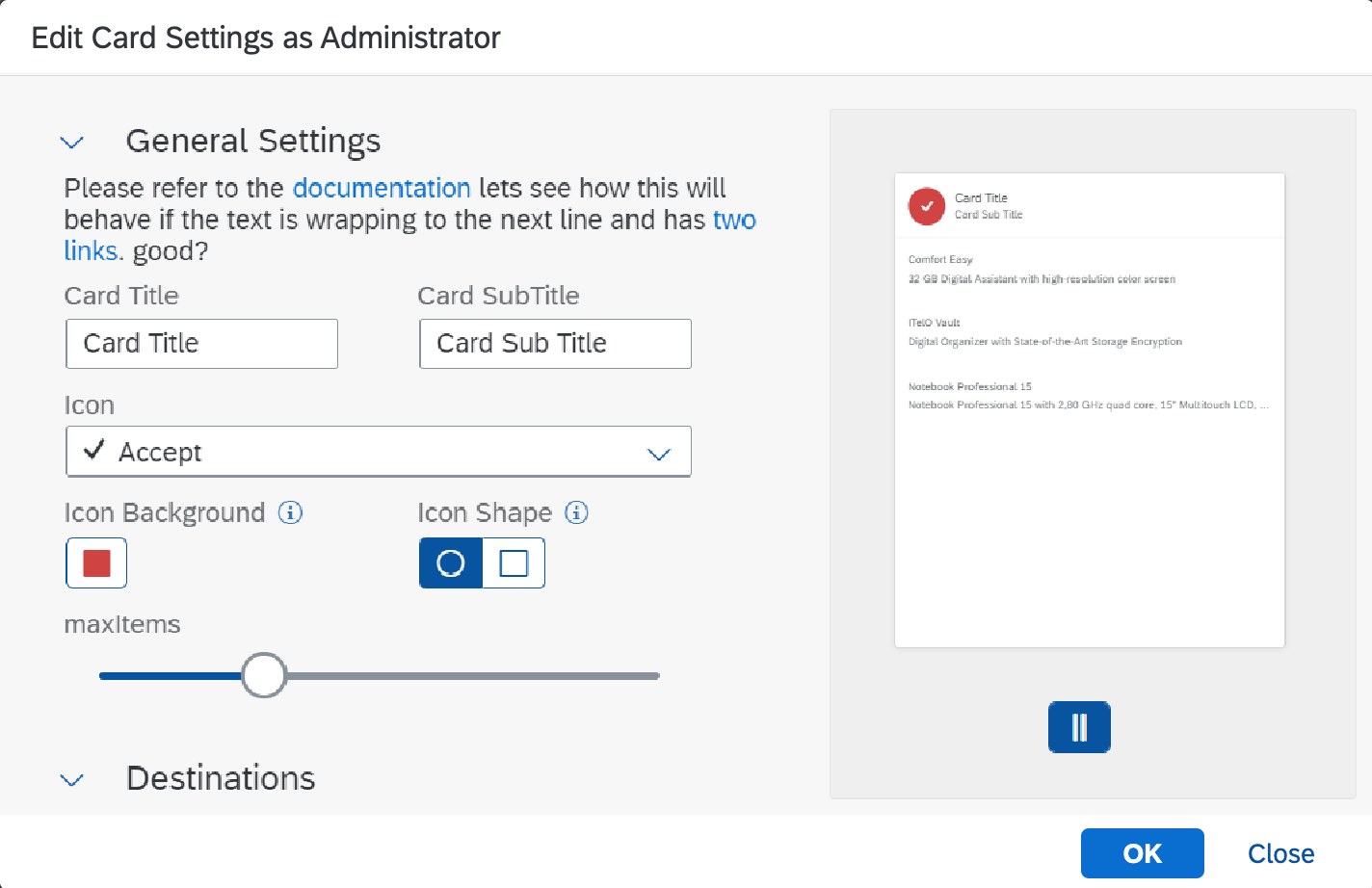Show Icon Background info tooltip
This screenshot has height=888, width=1372.
tap(290, 512)
